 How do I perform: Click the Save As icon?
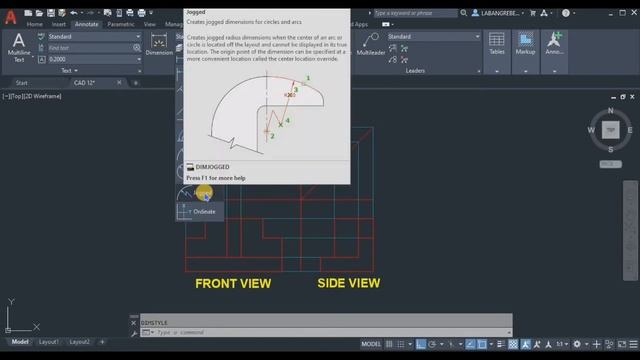[62, 13]
